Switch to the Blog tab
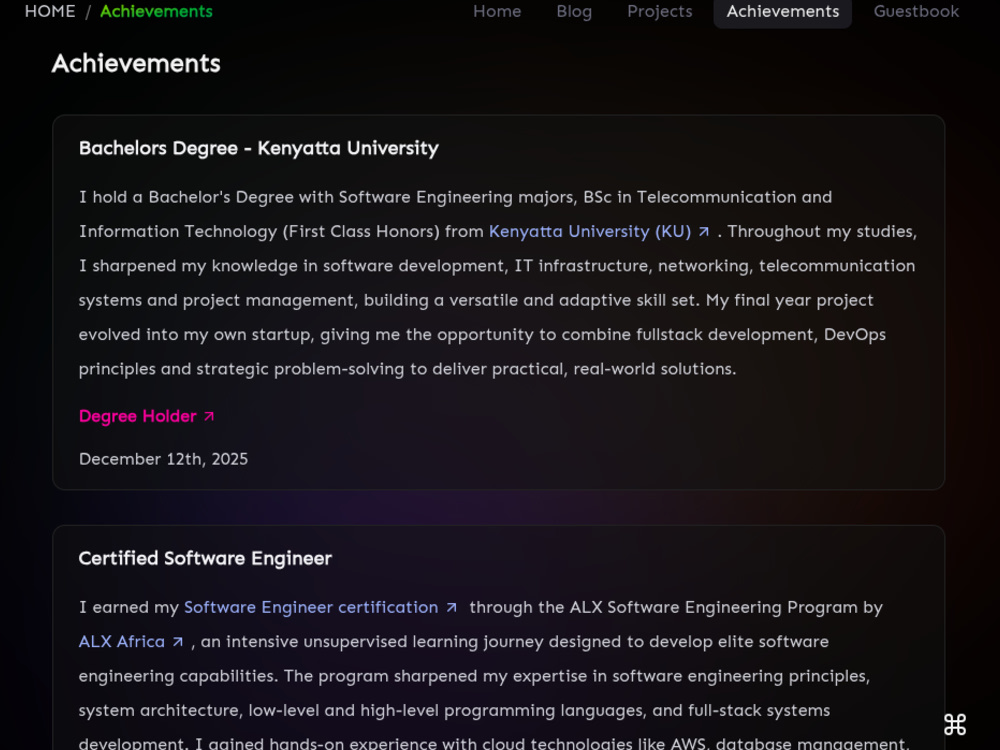Screen dimensions: 1000x750 click(574, 11)
